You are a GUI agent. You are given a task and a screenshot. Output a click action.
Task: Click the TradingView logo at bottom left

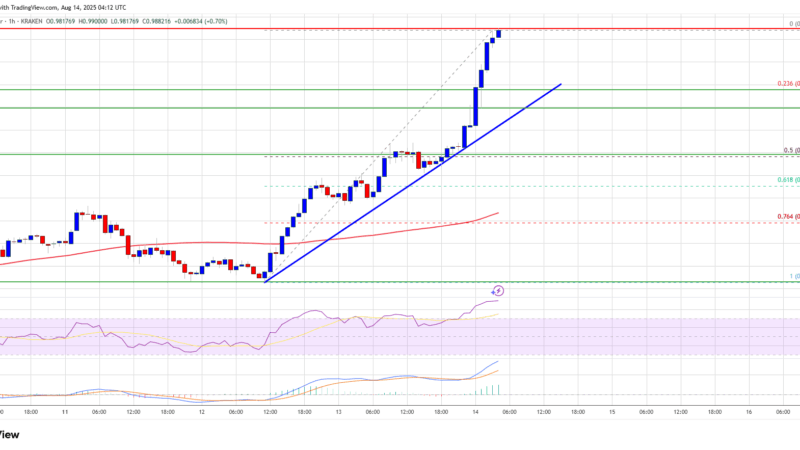(10, 434)
